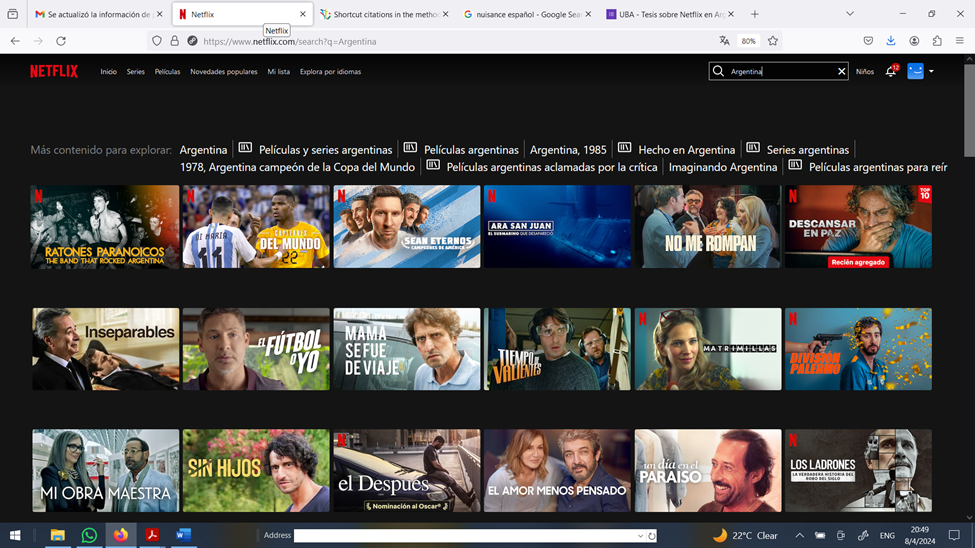Go to the Niños section
The height and width of the screenshot is (548, 975).
coord(864,72)
